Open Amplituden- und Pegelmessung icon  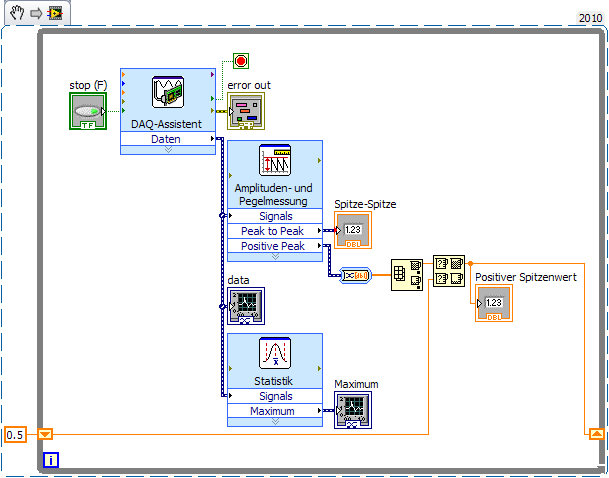pyautogui.click(x=275, y=160)
